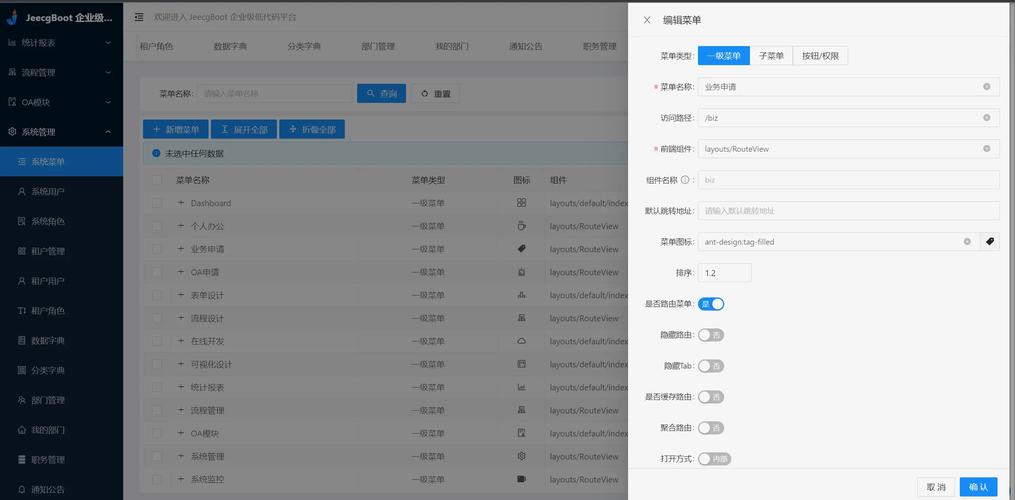Clear the 菜单名称 field with its clear icon
The height and width of the screenshot is (500, 1015).
(987, 86)
